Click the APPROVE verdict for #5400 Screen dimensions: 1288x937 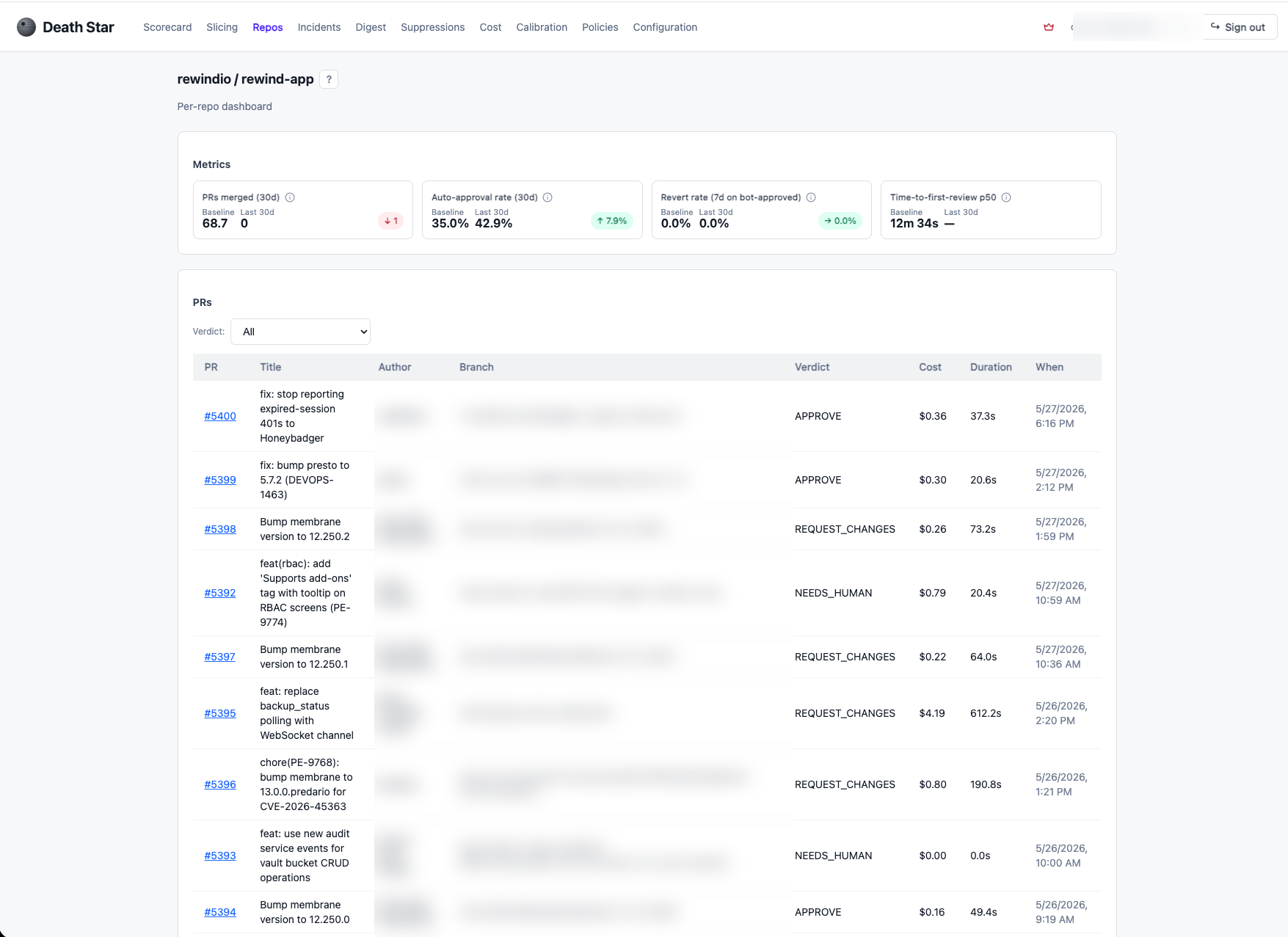(818, 416)
